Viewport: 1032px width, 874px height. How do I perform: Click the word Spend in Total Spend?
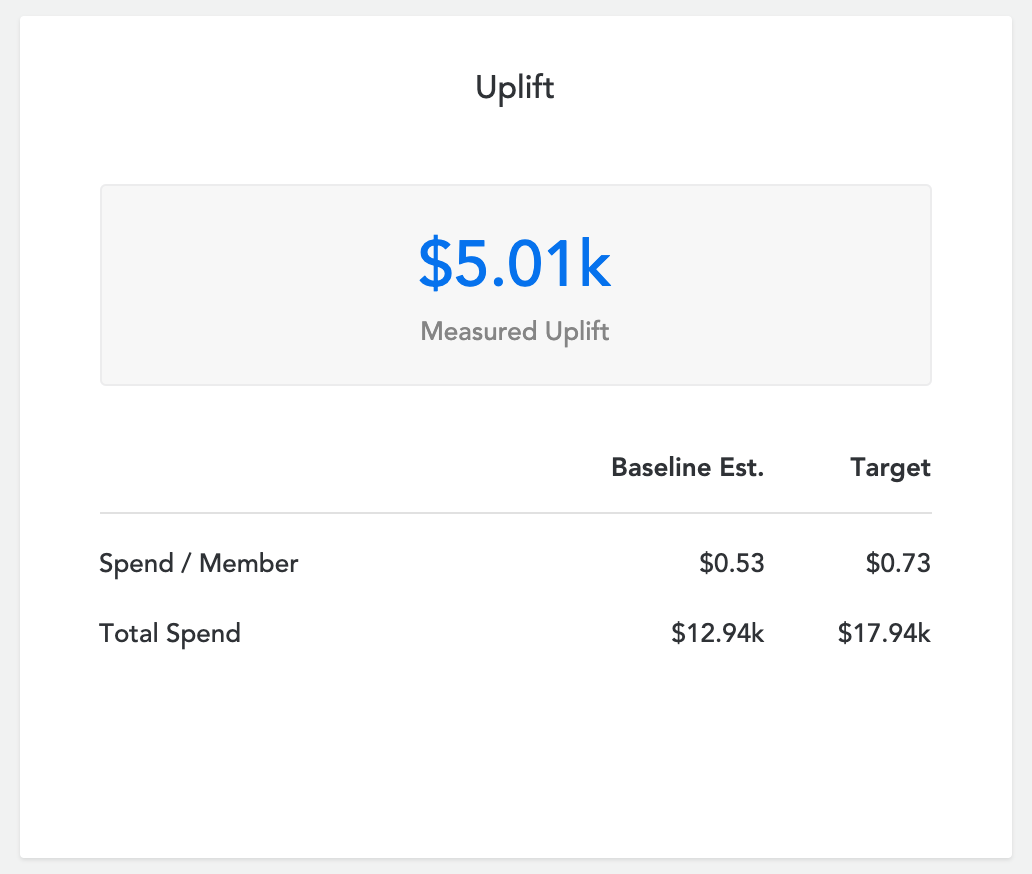point(203,634)
